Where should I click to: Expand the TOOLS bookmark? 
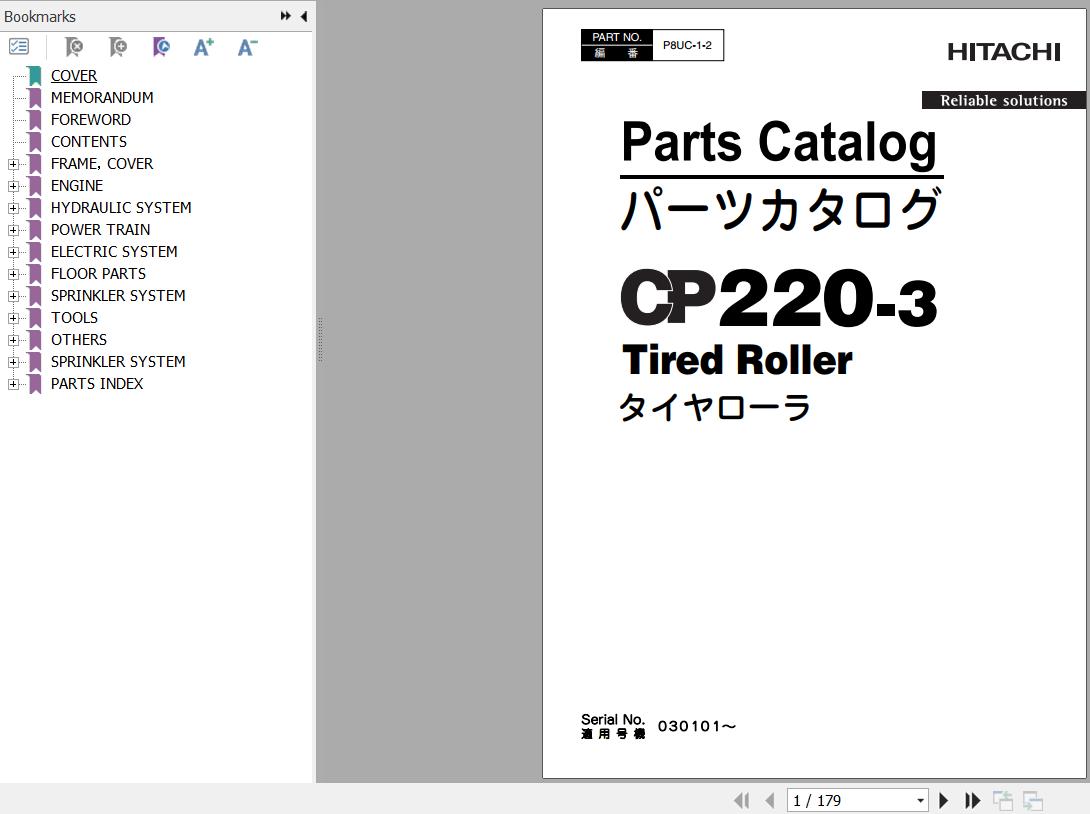(x=13, y=318)
